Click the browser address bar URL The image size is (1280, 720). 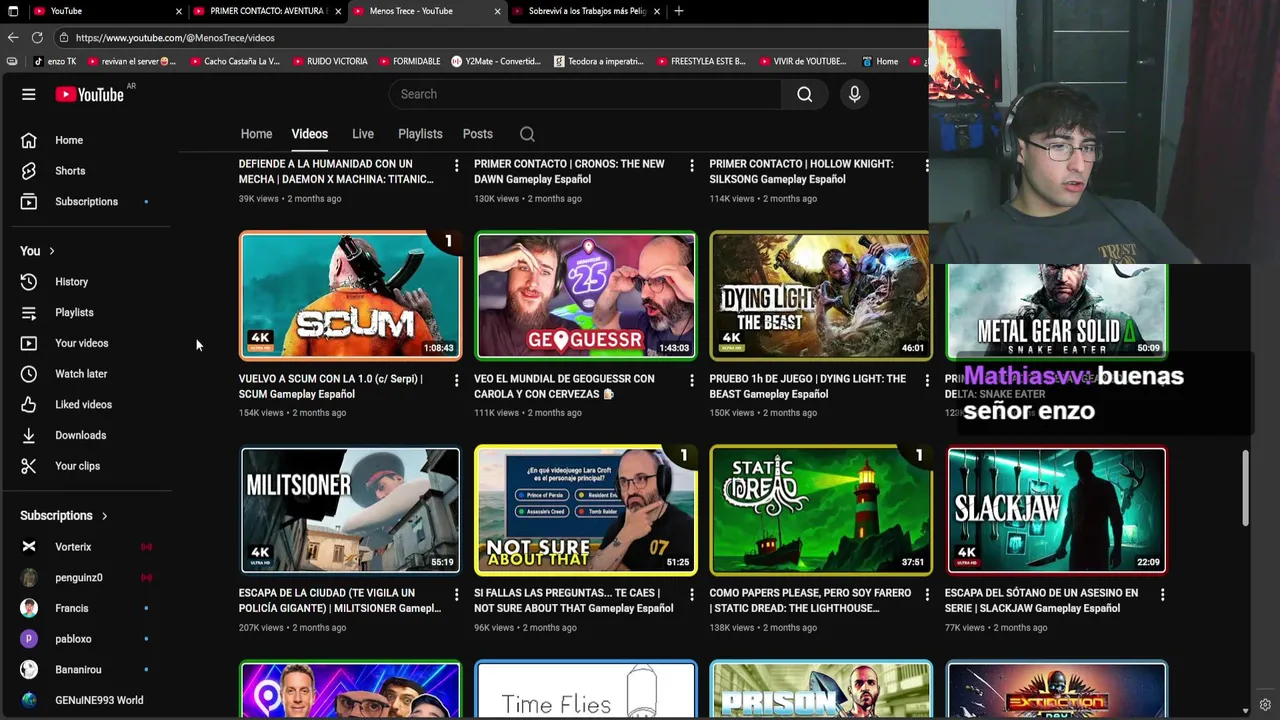tap(175, 38)
